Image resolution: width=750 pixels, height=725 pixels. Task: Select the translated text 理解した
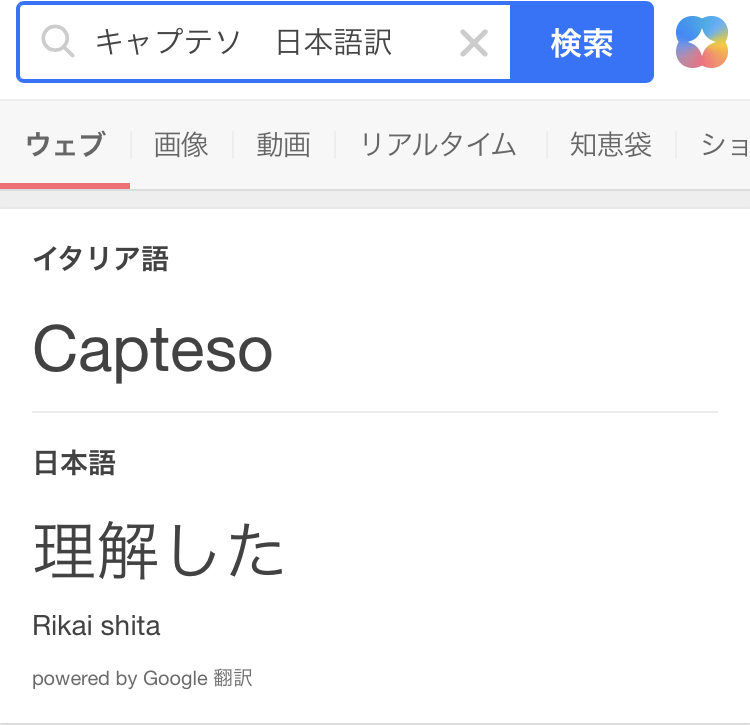pos(159,550)
